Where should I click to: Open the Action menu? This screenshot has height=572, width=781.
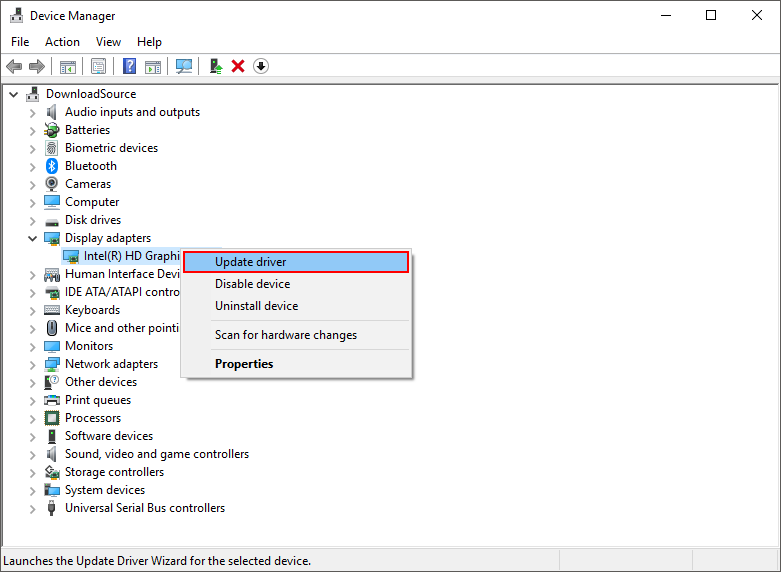(62, 42)
